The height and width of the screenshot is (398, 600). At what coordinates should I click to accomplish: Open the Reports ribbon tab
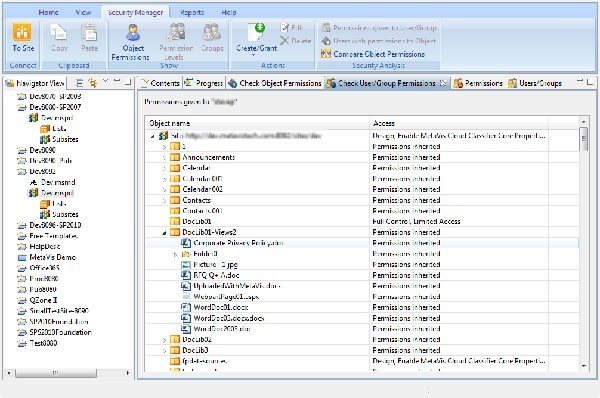tap(192, 12)
